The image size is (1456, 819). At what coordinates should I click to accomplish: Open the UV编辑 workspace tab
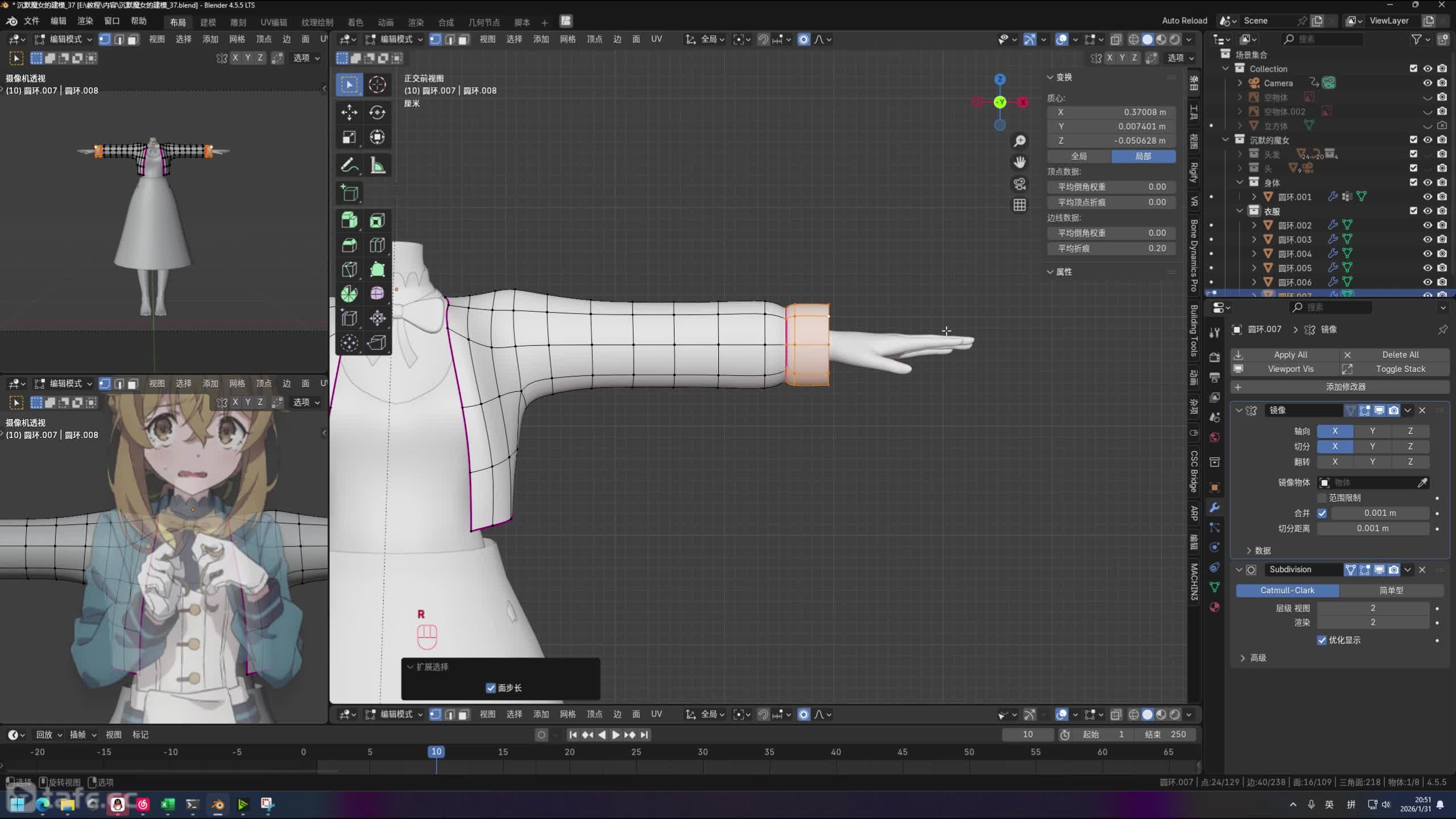pyautogui.click(x=274, y=22)
